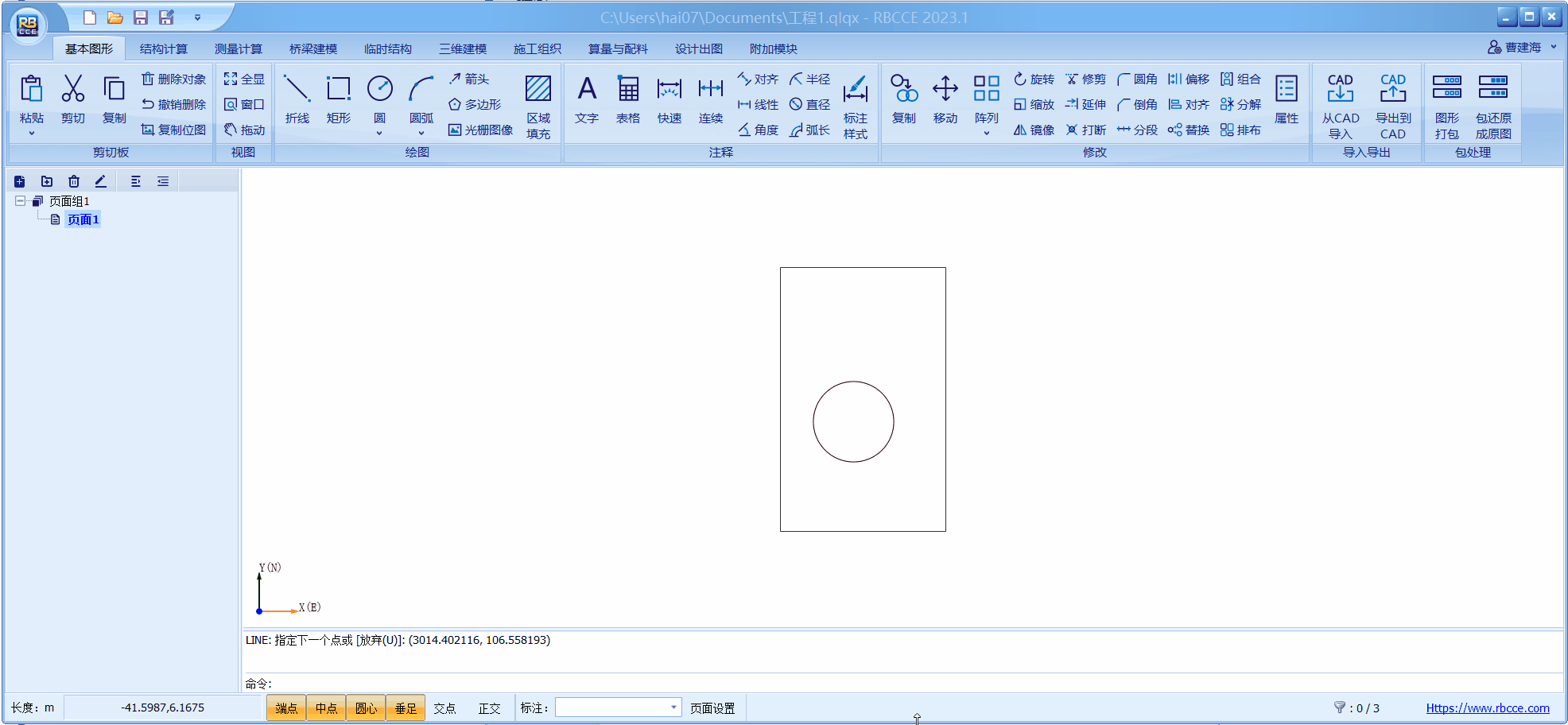1568x725 pixels.
Task: Click the 镜像 mirror tool
Action: click(1034, 130)
